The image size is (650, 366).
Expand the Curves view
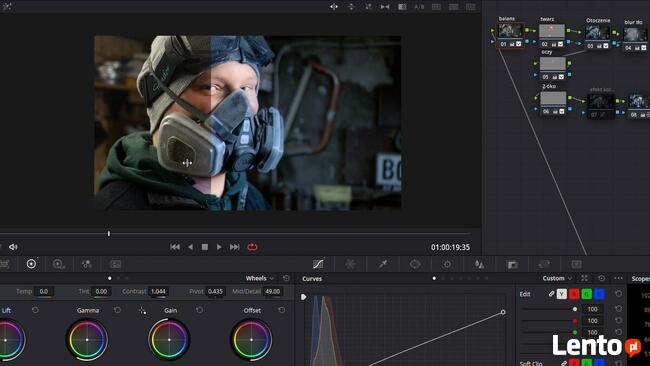[584, 278]
